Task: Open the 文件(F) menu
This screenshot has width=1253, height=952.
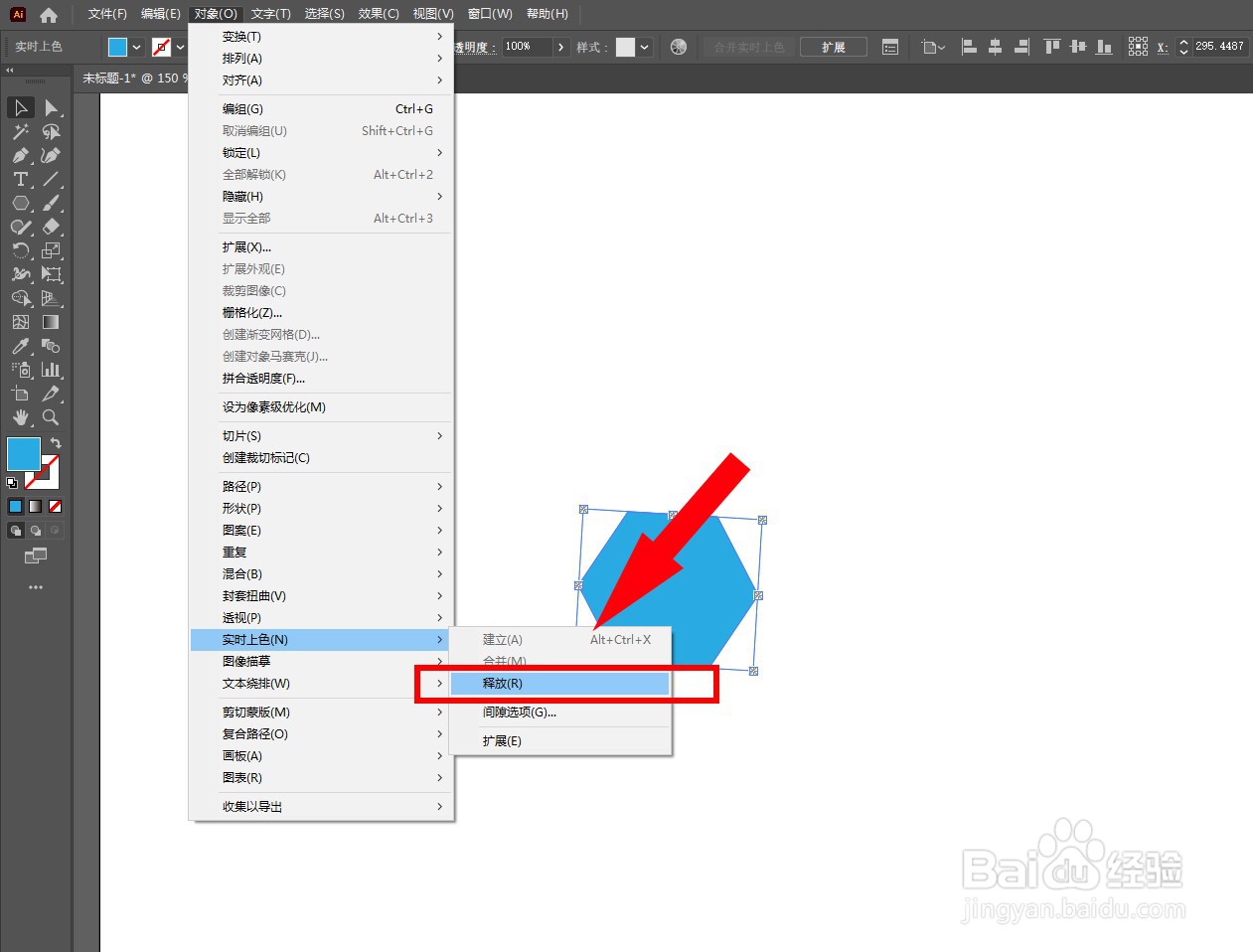Action: coord(107,14)
